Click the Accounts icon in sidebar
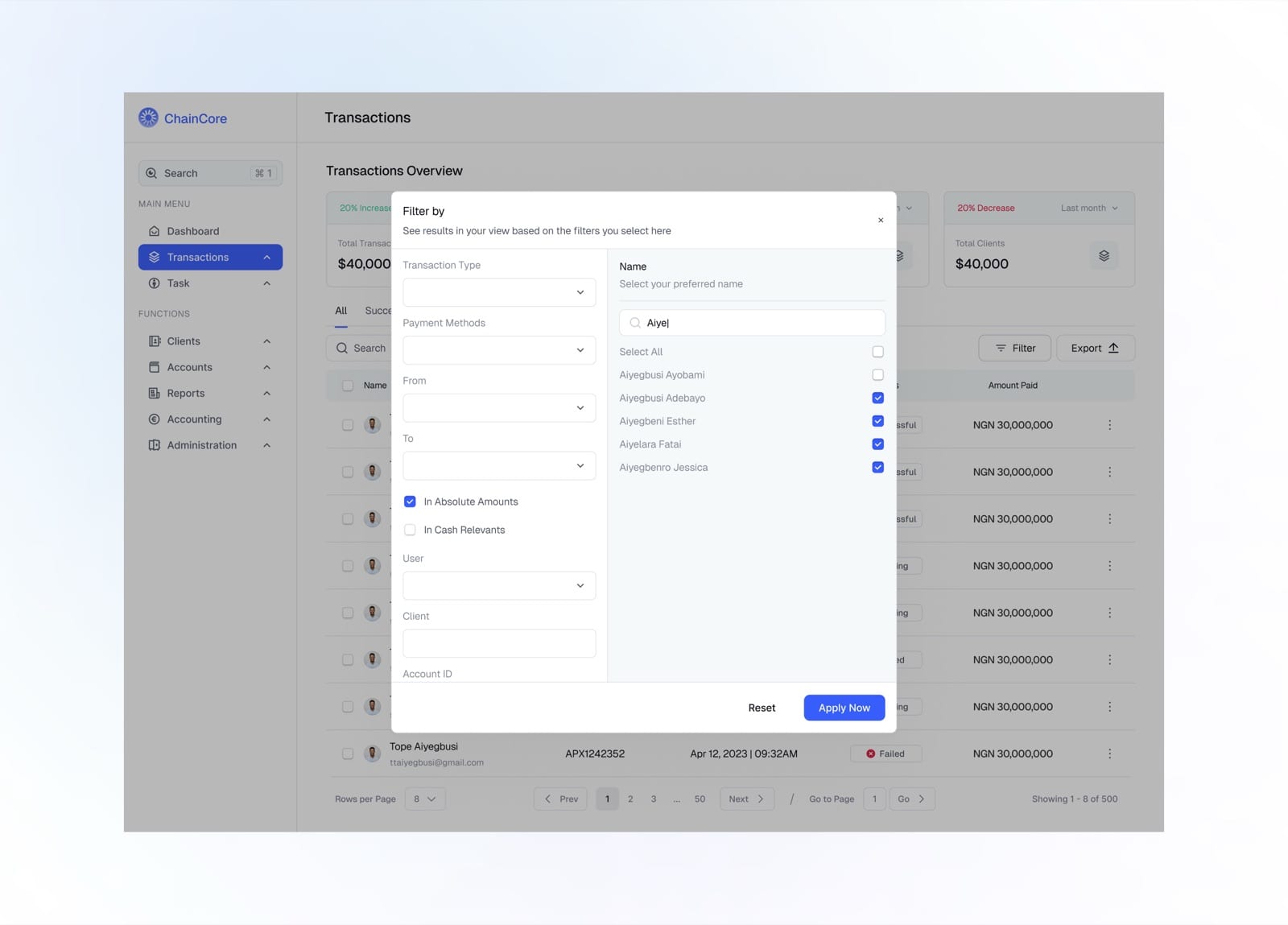This screenshot has width=1288, height=925. (154, 367)
